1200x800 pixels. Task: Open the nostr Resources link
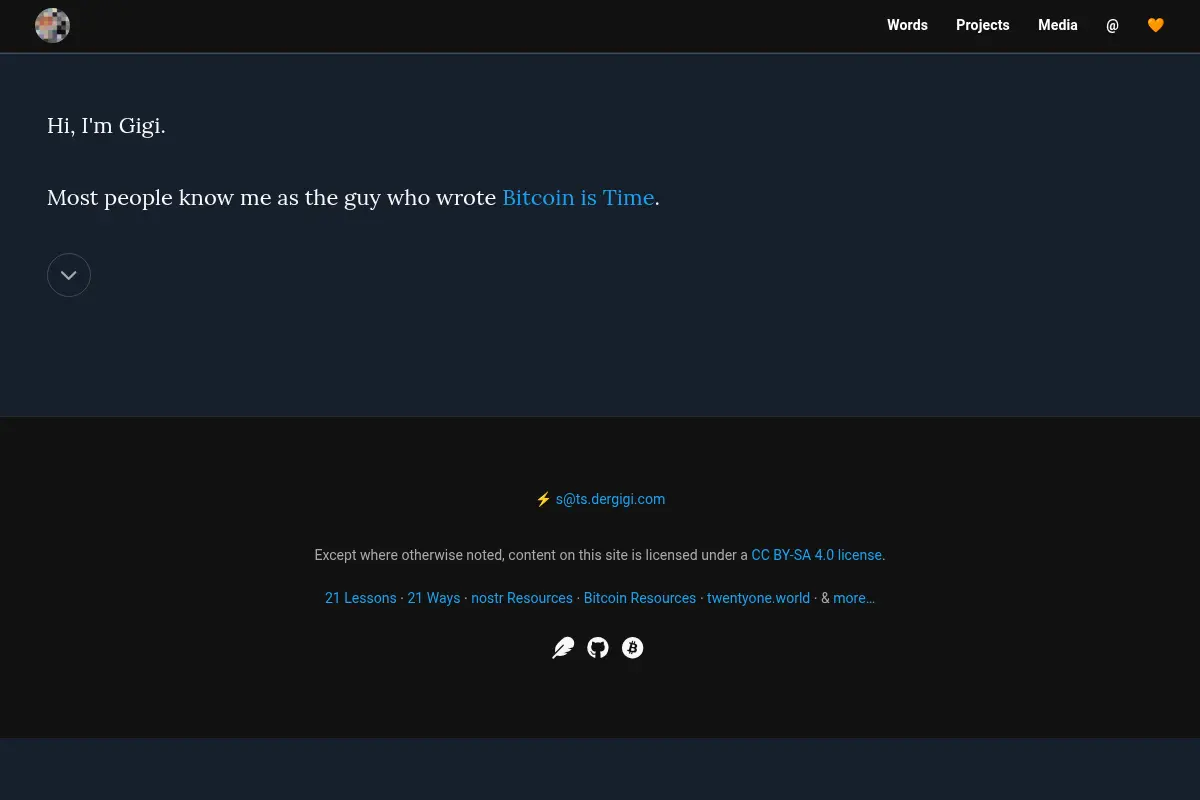(522, 598)
